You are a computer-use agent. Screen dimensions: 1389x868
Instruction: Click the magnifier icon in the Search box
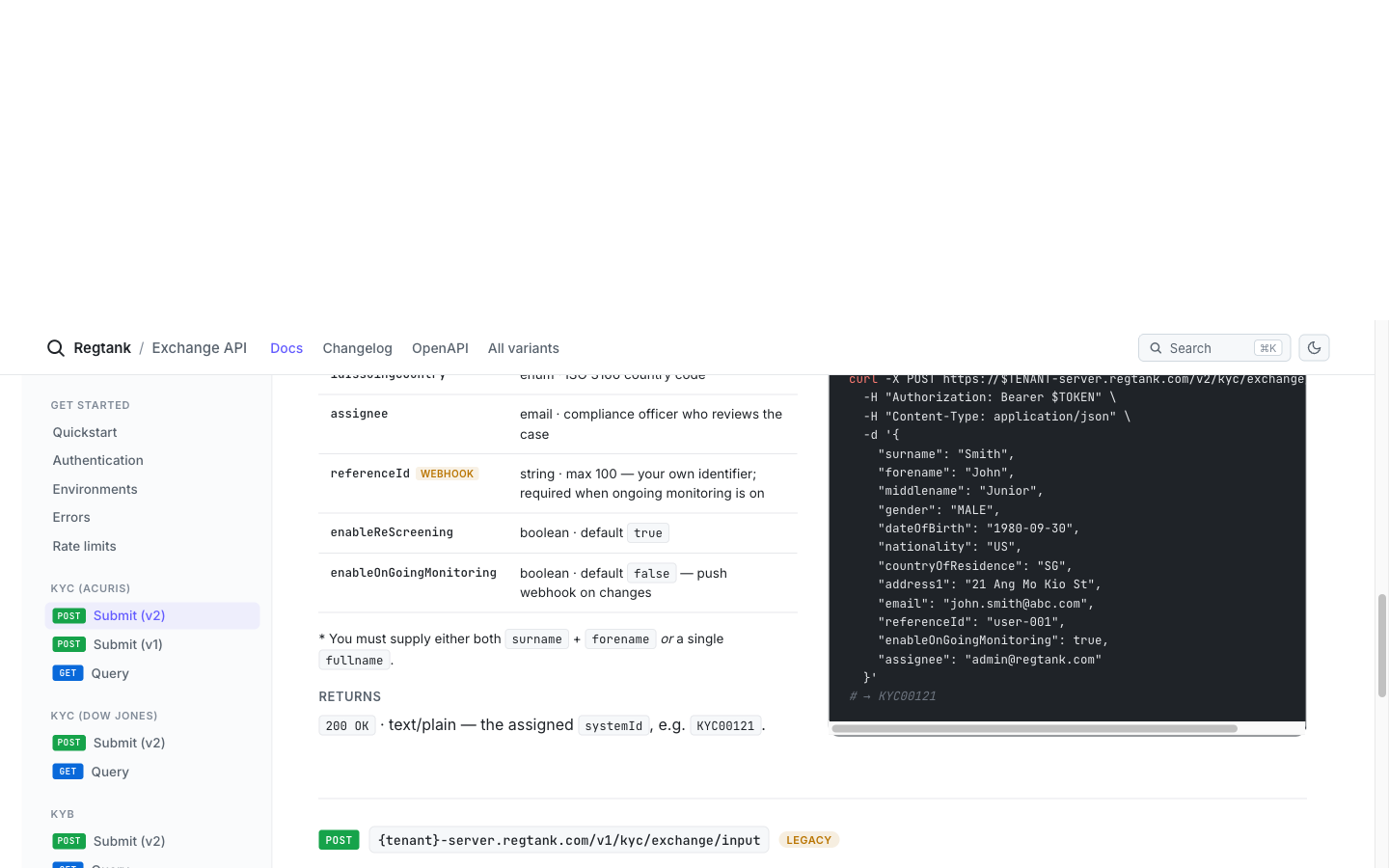tap(1156, 348)
